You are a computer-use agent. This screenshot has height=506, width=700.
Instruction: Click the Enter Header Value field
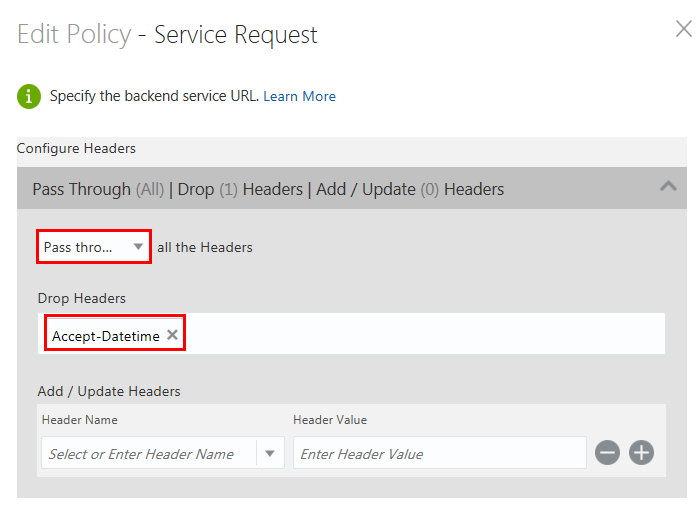pyautogui.click(x=439, y=453)
